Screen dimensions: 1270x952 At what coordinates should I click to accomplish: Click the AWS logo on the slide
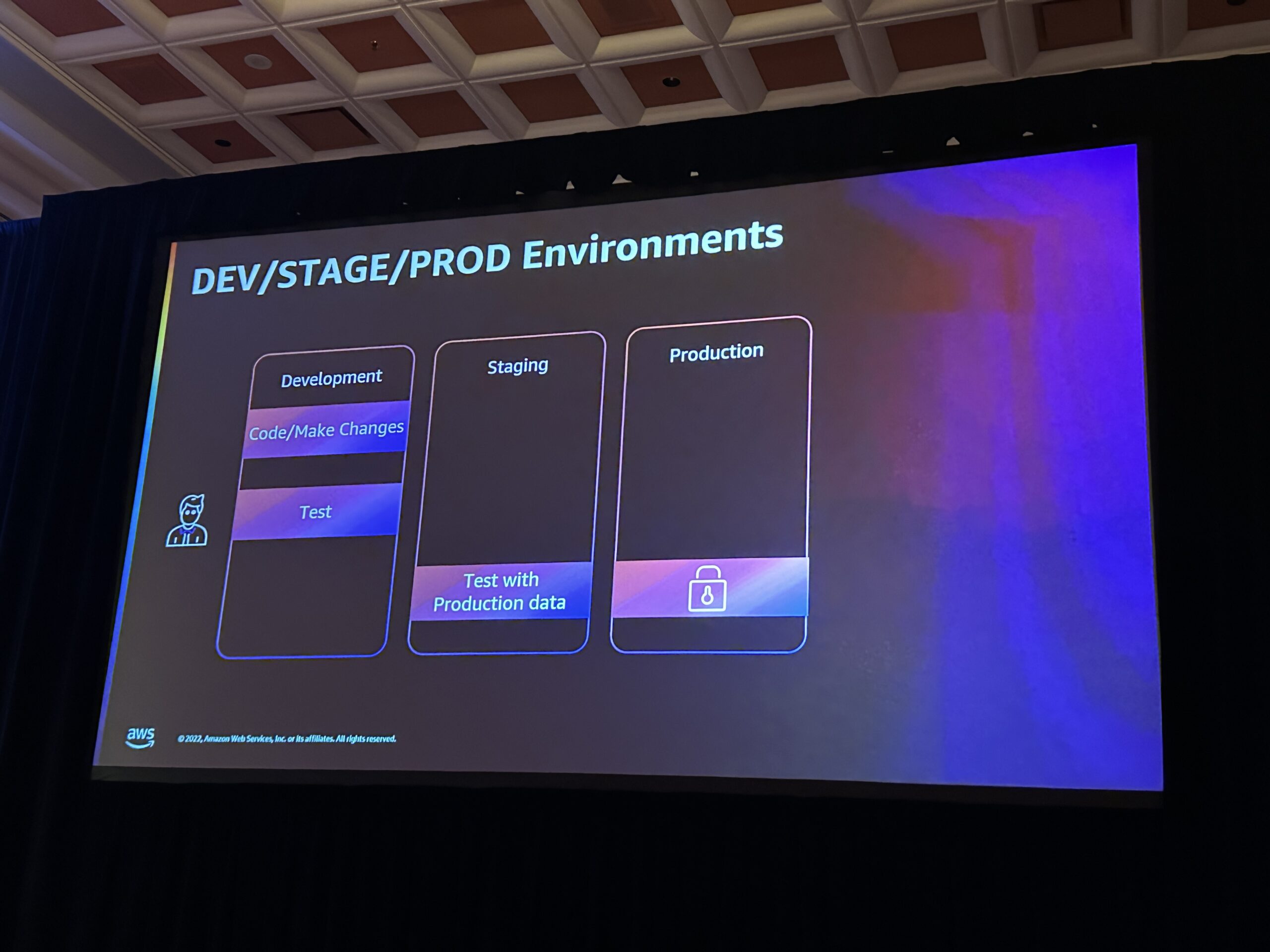point(141,737)
